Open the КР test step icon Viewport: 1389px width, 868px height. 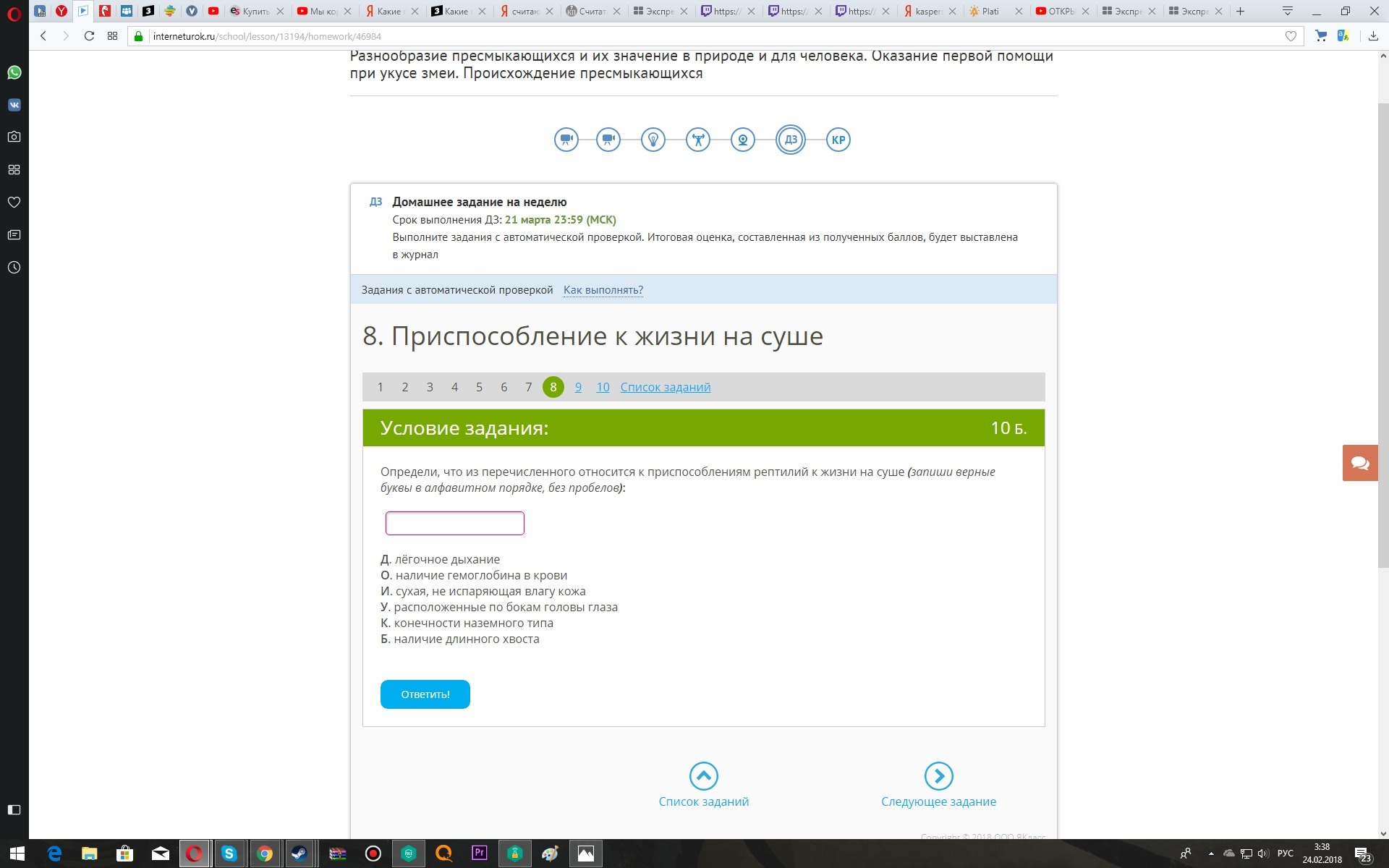[838, 140]
